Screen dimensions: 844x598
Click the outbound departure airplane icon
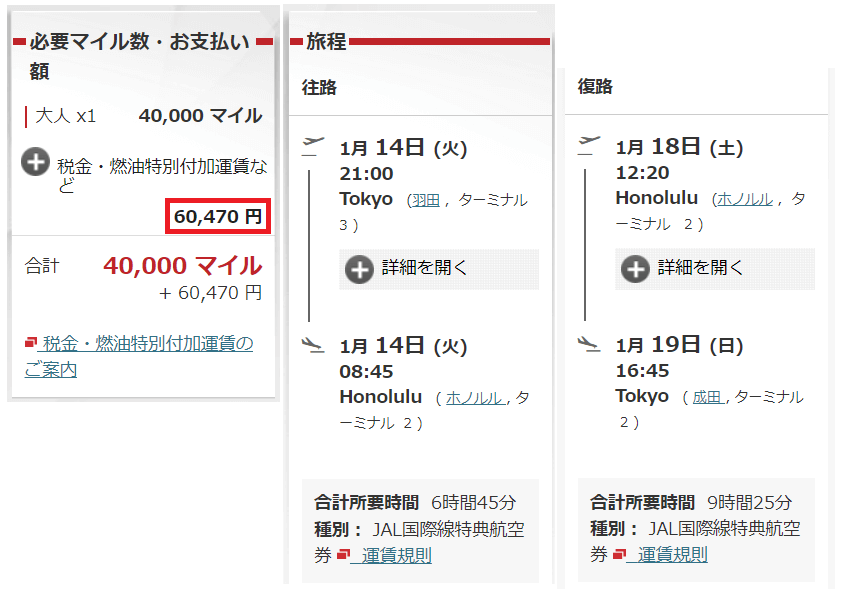click(313, 146)
